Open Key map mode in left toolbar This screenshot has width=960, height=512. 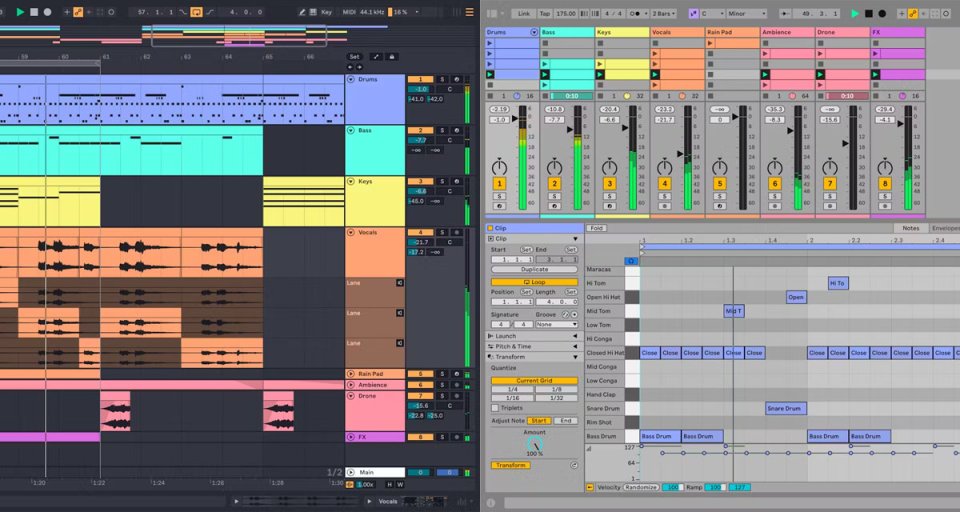[326, 12]
